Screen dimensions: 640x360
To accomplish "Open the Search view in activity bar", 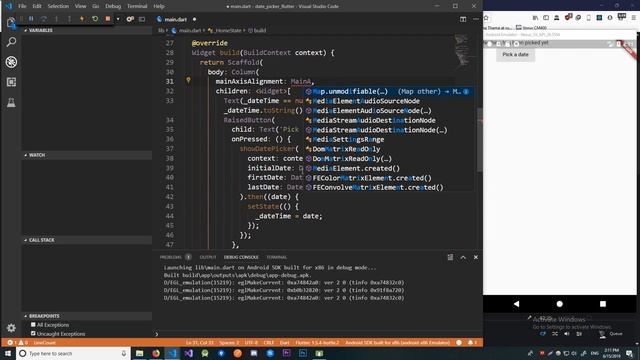I will click(11, 42).
